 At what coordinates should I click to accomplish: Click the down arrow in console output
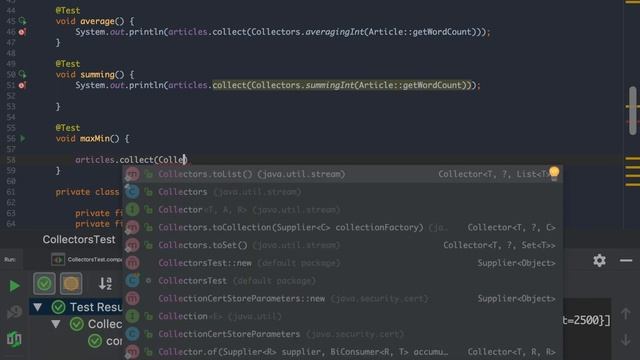[x=626, y=340]
